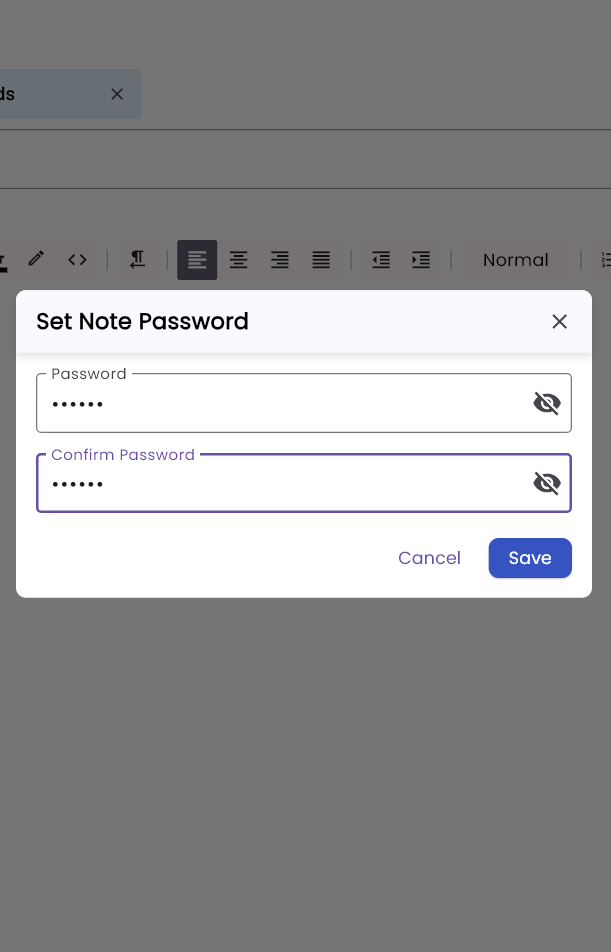The height and width of the screenshot is (952, 611).
Task: Show the Password field's hidden characters
Action: click(547, 403)
